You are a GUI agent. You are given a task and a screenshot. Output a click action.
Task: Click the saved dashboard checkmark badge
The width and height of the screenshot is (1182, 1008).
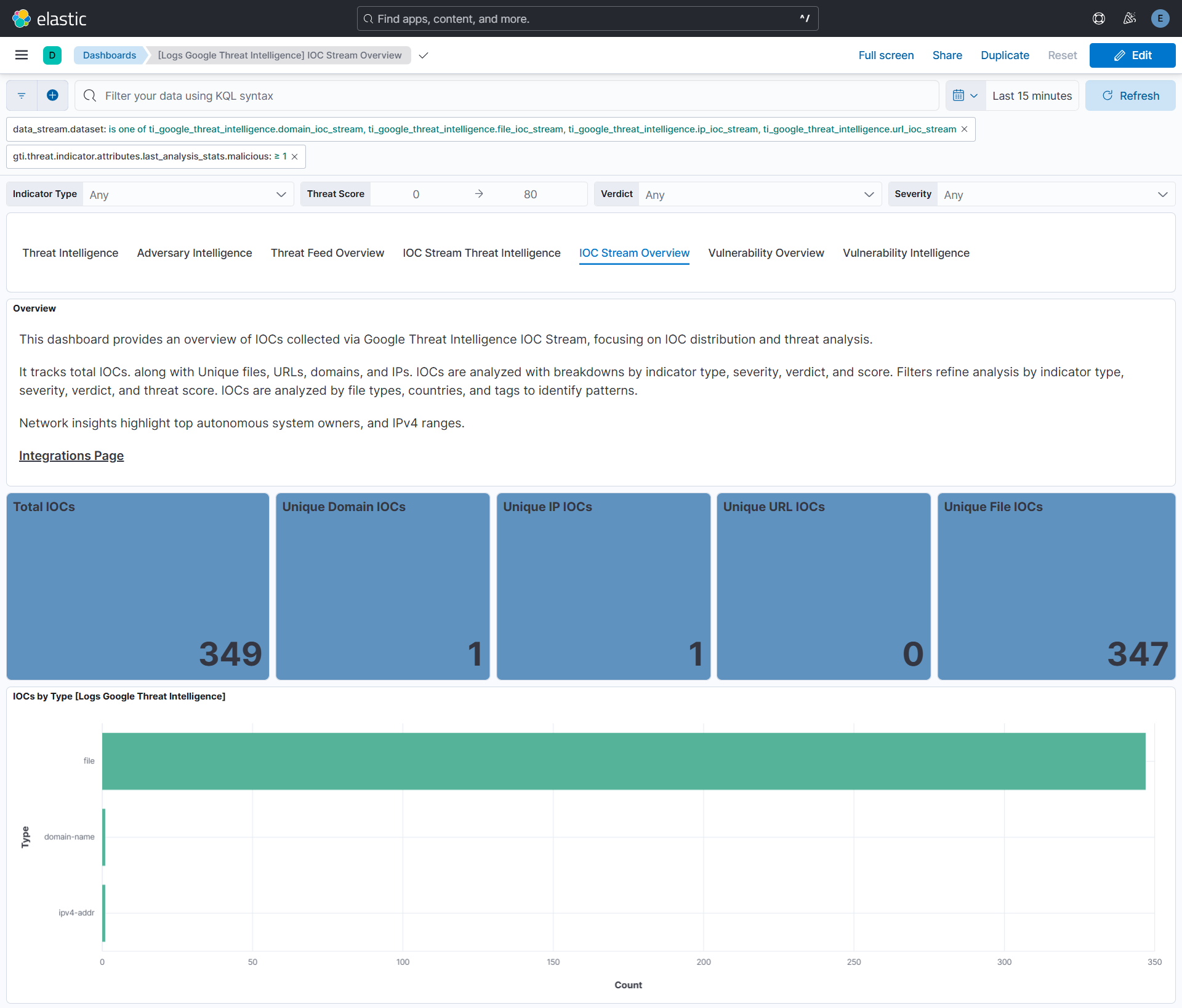pos(424,55)
